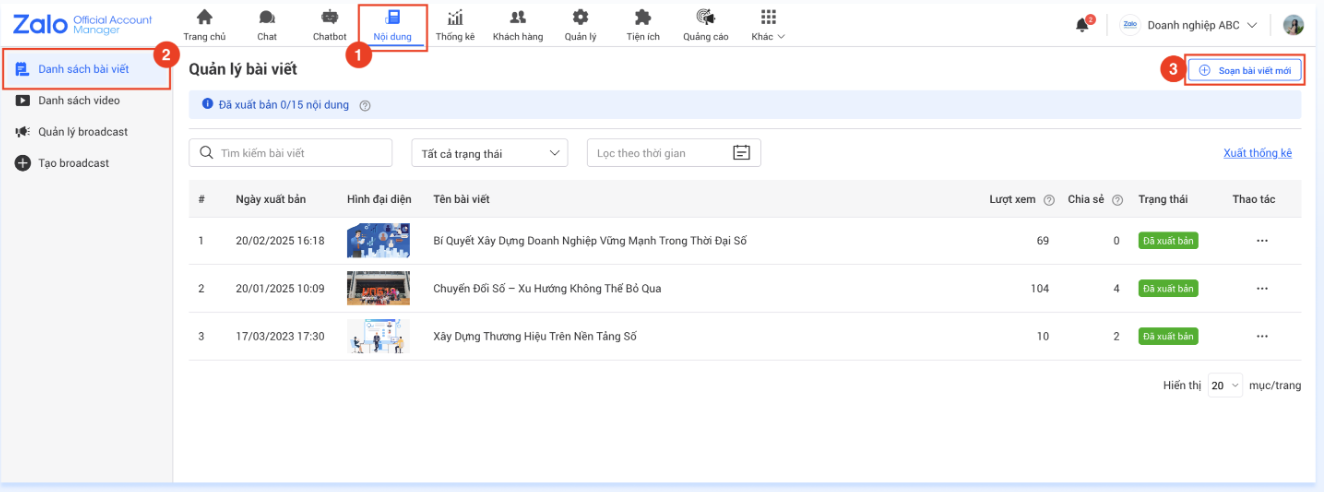Click Đã xuất bản badge on row 1
This screenshot has width=1324, height=492.
pos(1168,241)
